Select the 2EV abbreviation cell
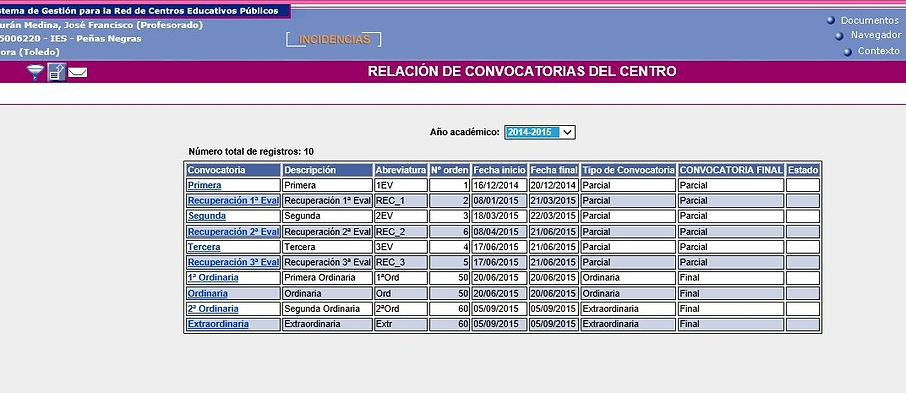This screenshot has height=393, width=906. [x=401, y=216]
